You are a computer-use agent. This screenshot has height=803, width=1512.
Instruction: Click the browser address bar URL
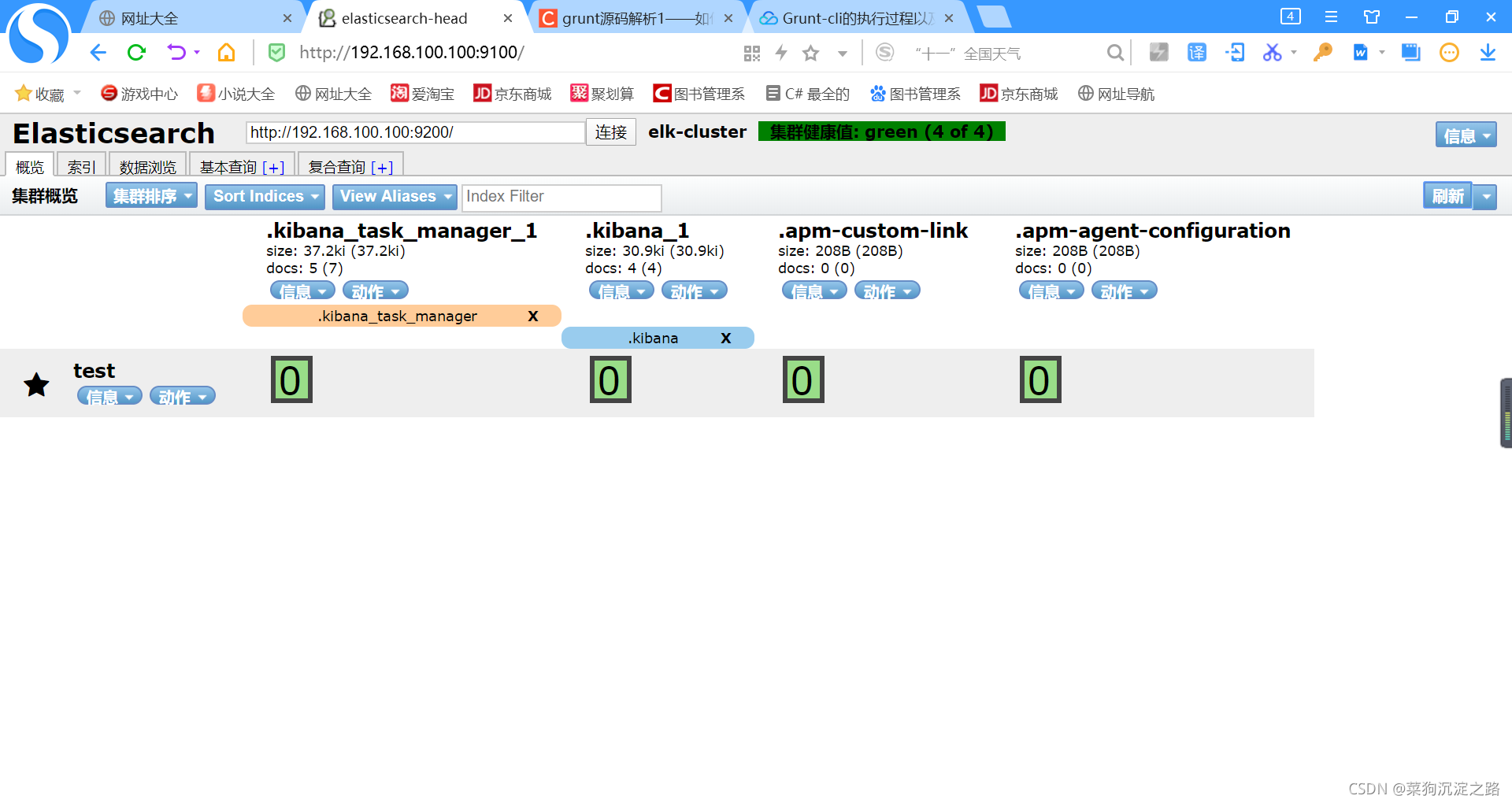(412, 53)
